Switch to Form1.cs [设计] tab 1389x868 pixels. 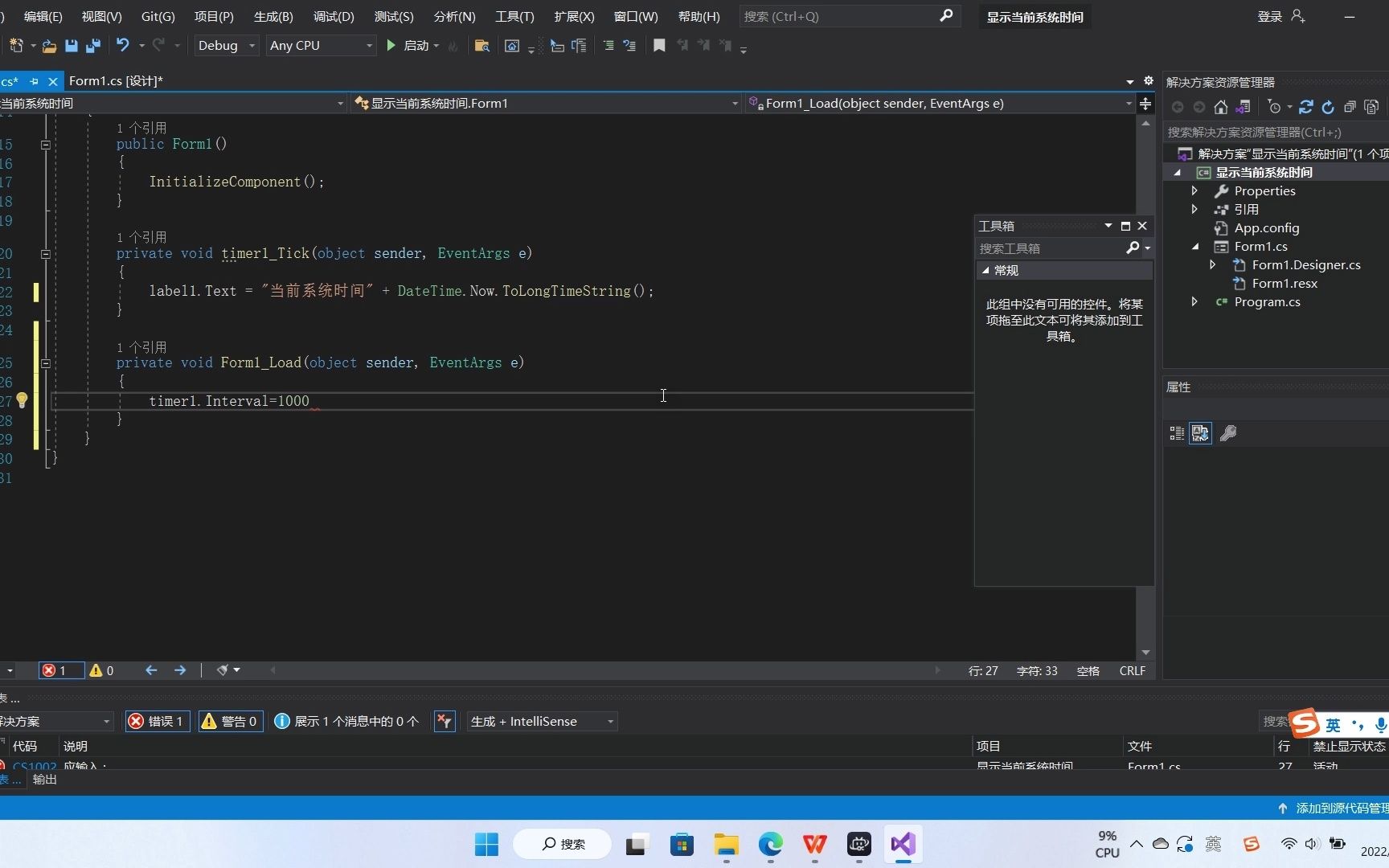point(117,80)
